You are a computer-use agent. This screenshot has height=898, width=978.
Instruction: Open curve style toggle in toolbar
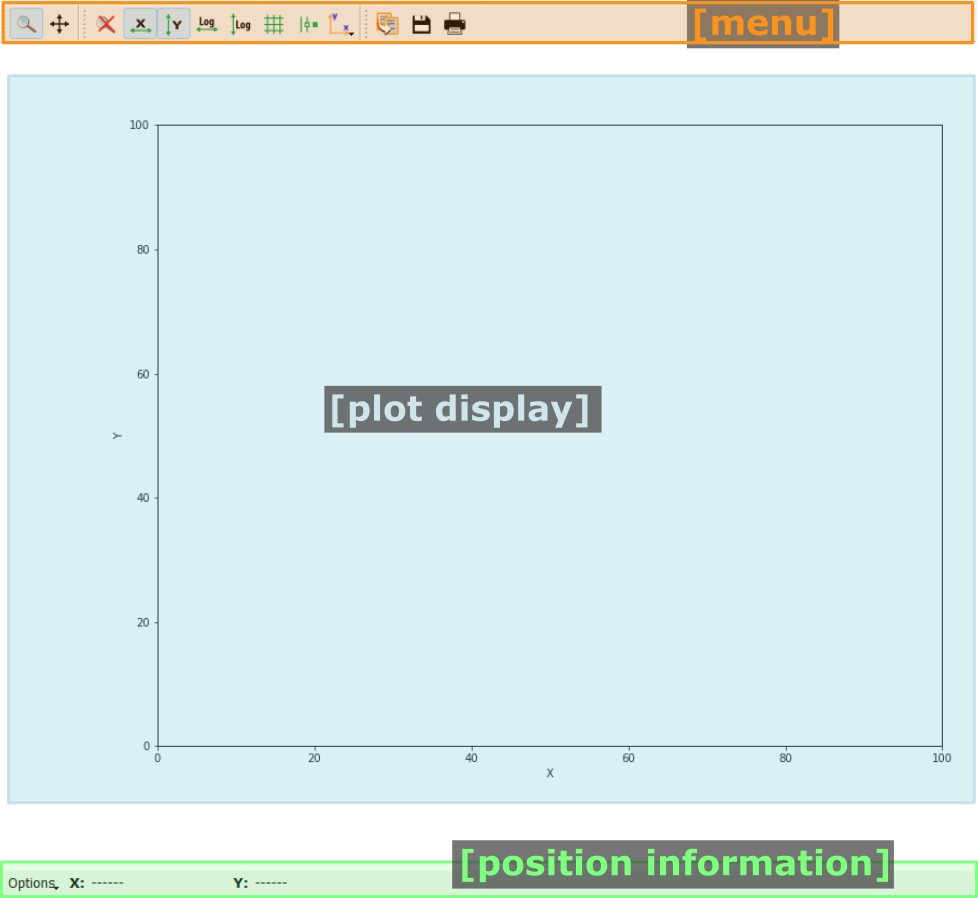click(x=308, y=24)
